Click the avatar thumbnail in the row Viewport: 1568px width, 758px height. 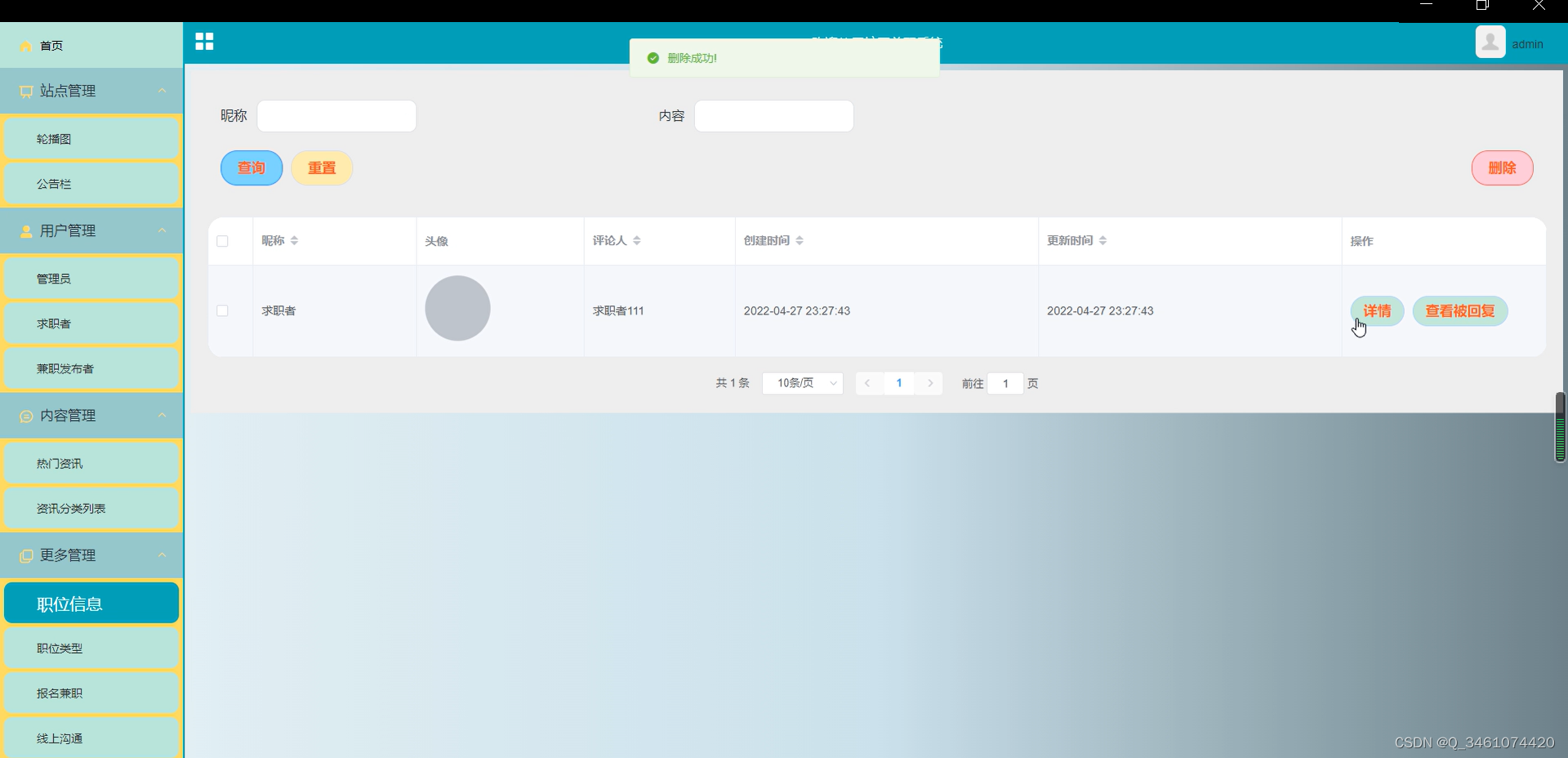pos(457,308)
